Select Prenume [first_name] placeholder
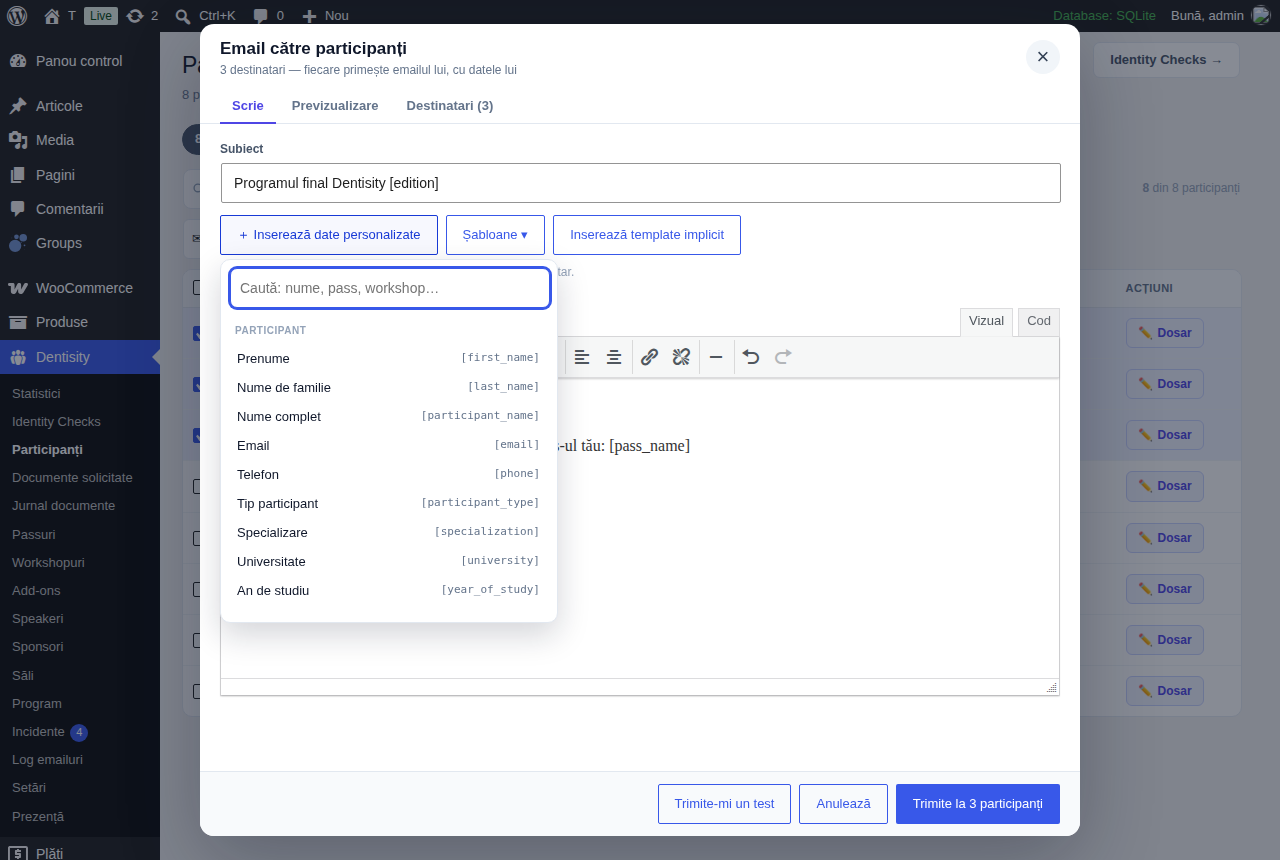The width and height of the screenshot is (1280, 860). point(388,358)
